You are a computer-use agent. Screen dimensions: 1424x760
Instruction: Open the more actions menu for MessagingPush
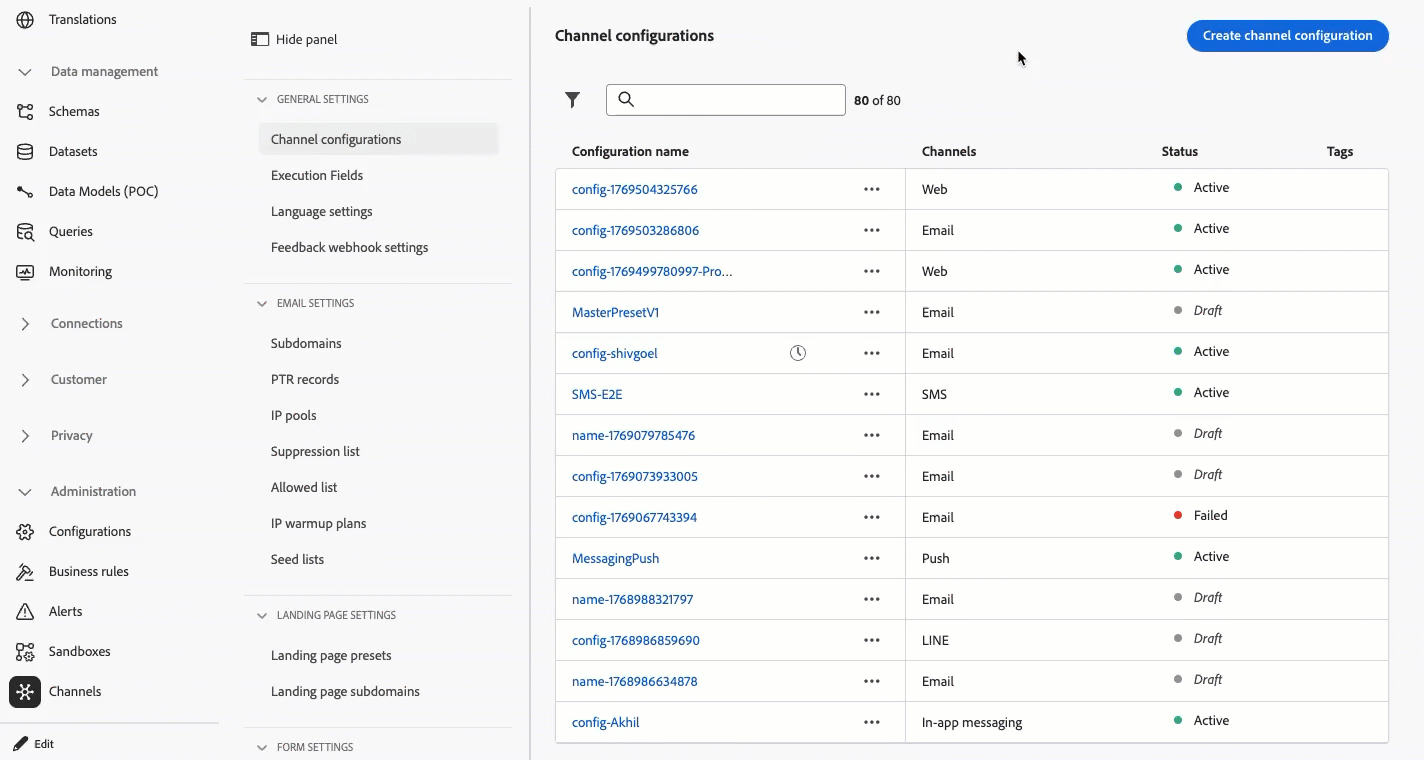pyautogui.click(x=872, y=558)
